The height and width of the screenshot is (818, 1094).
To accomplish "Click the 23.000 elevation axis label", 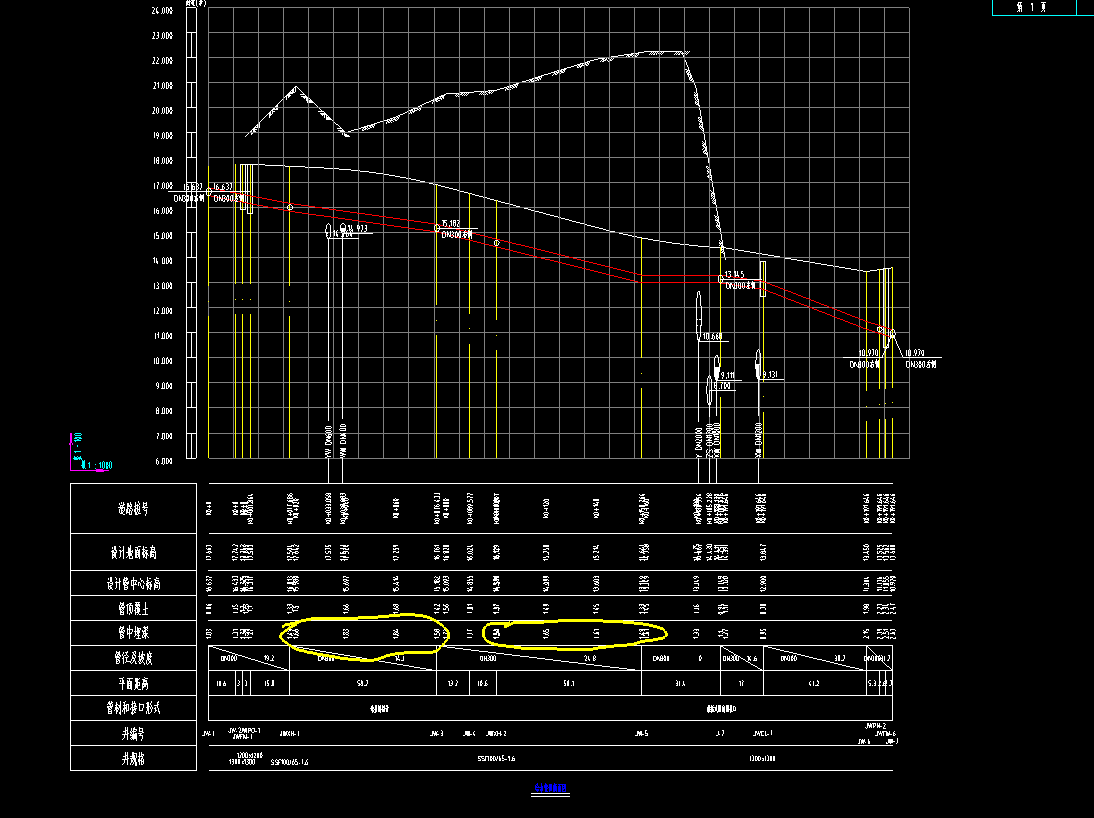I will (x=162, y=36).
